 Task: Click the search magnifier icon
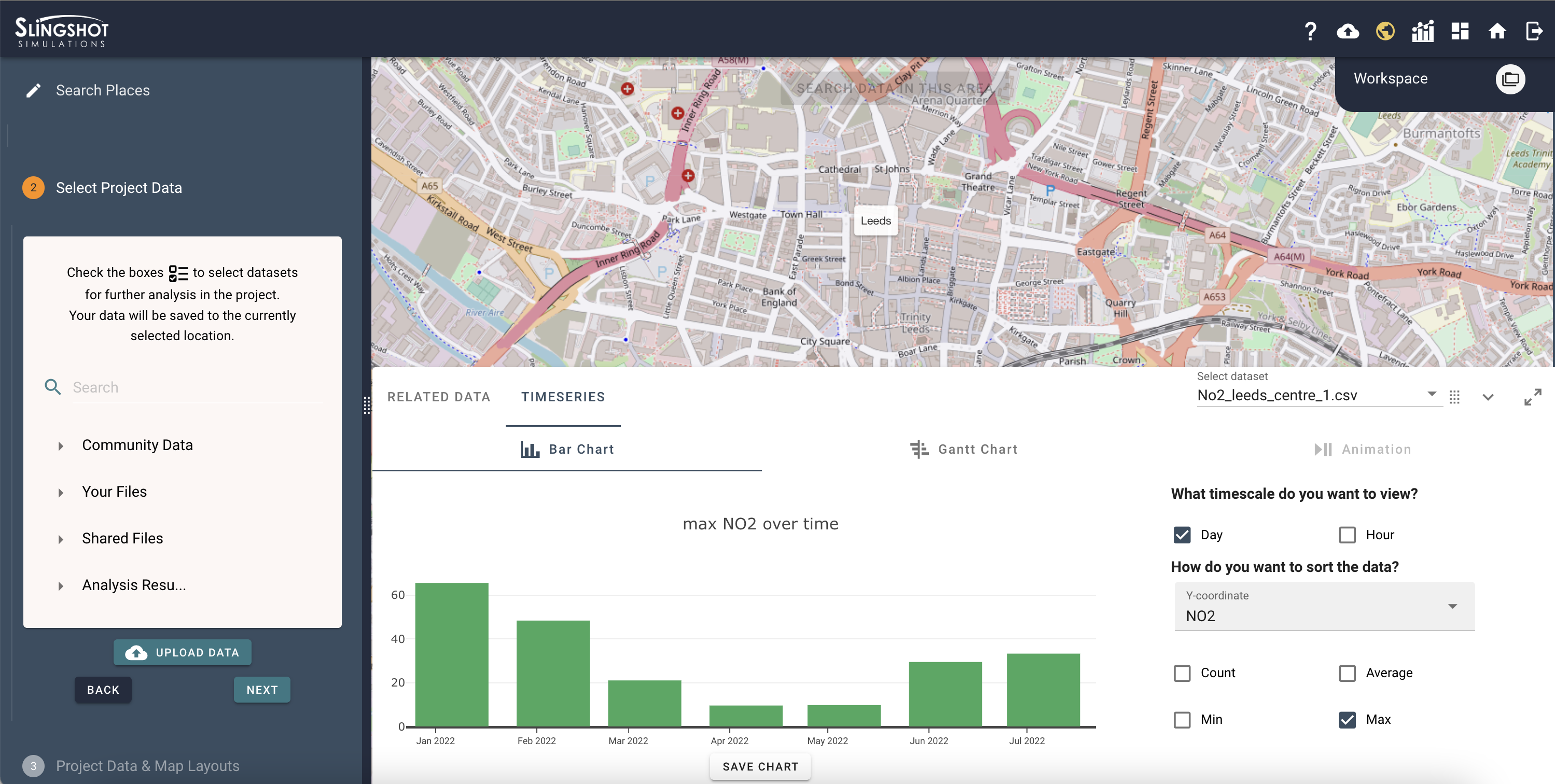coord(53,387)
